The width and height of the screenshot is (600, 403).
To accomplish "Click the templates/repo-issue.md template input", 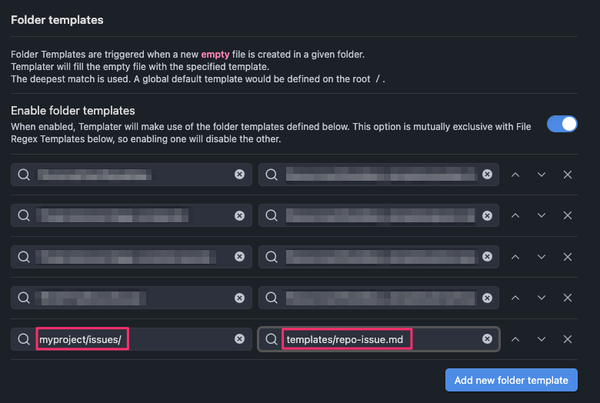I will (x=378, y=339).
